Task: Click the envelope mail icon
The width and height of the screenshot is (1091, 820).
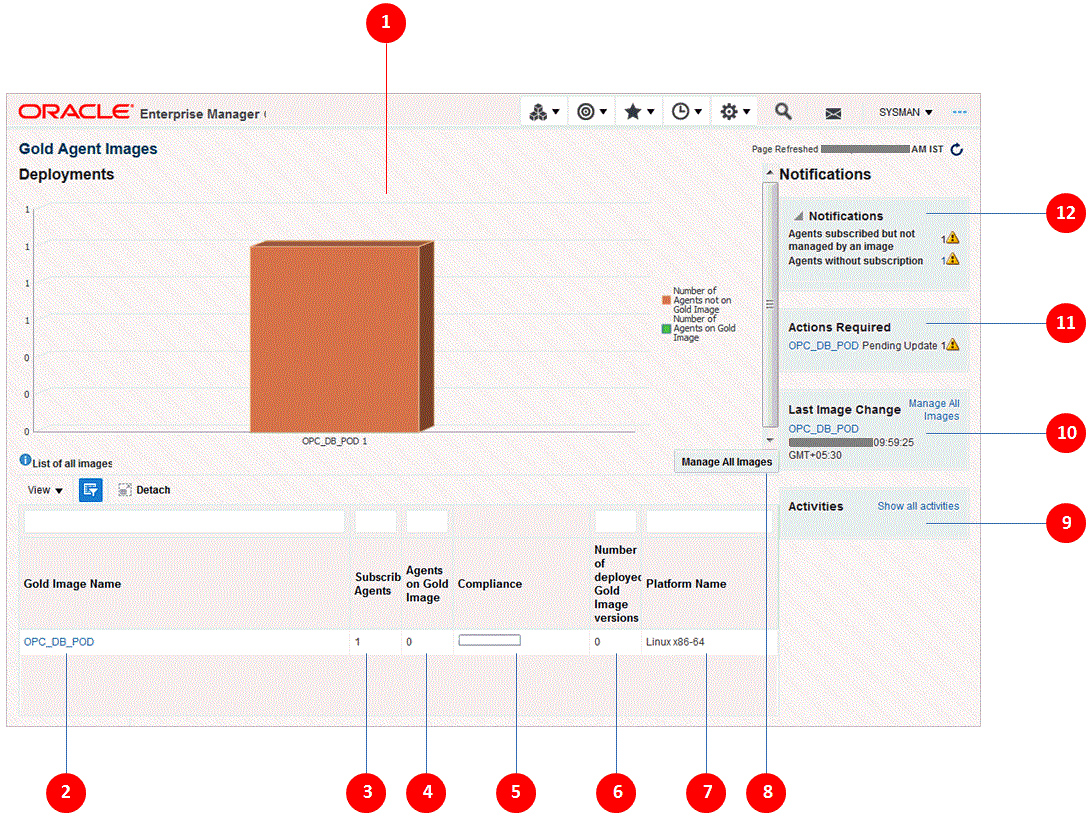Action: click(x=833, y=114)
